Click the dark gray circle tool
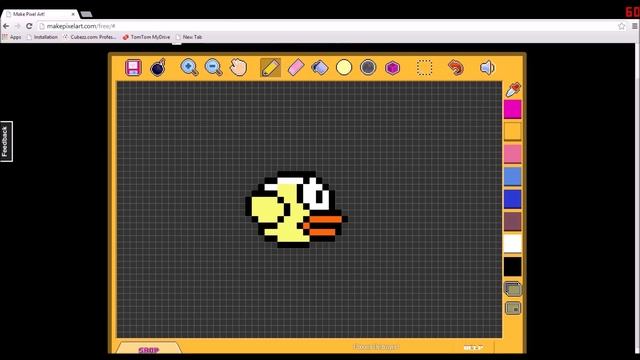 tap(368, 67)
